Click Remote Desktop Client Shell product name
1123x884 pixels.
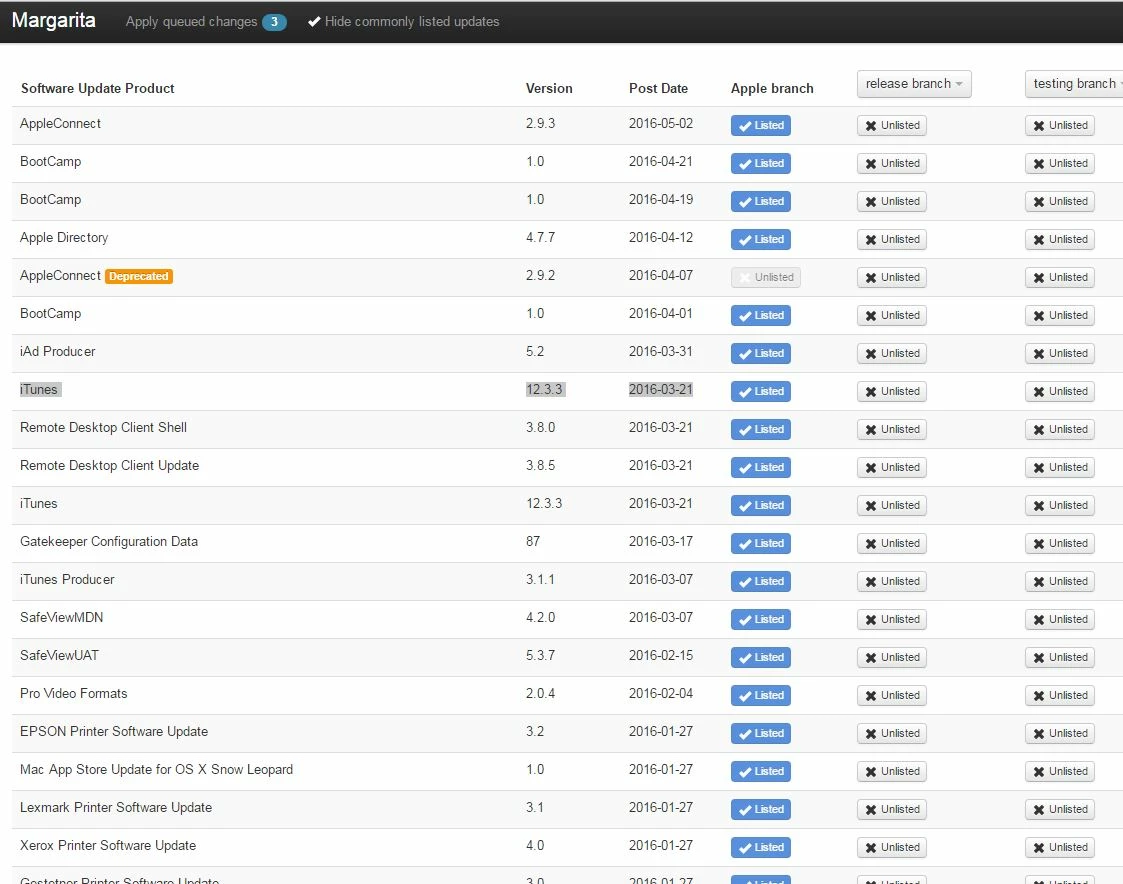tap(103, 427)
